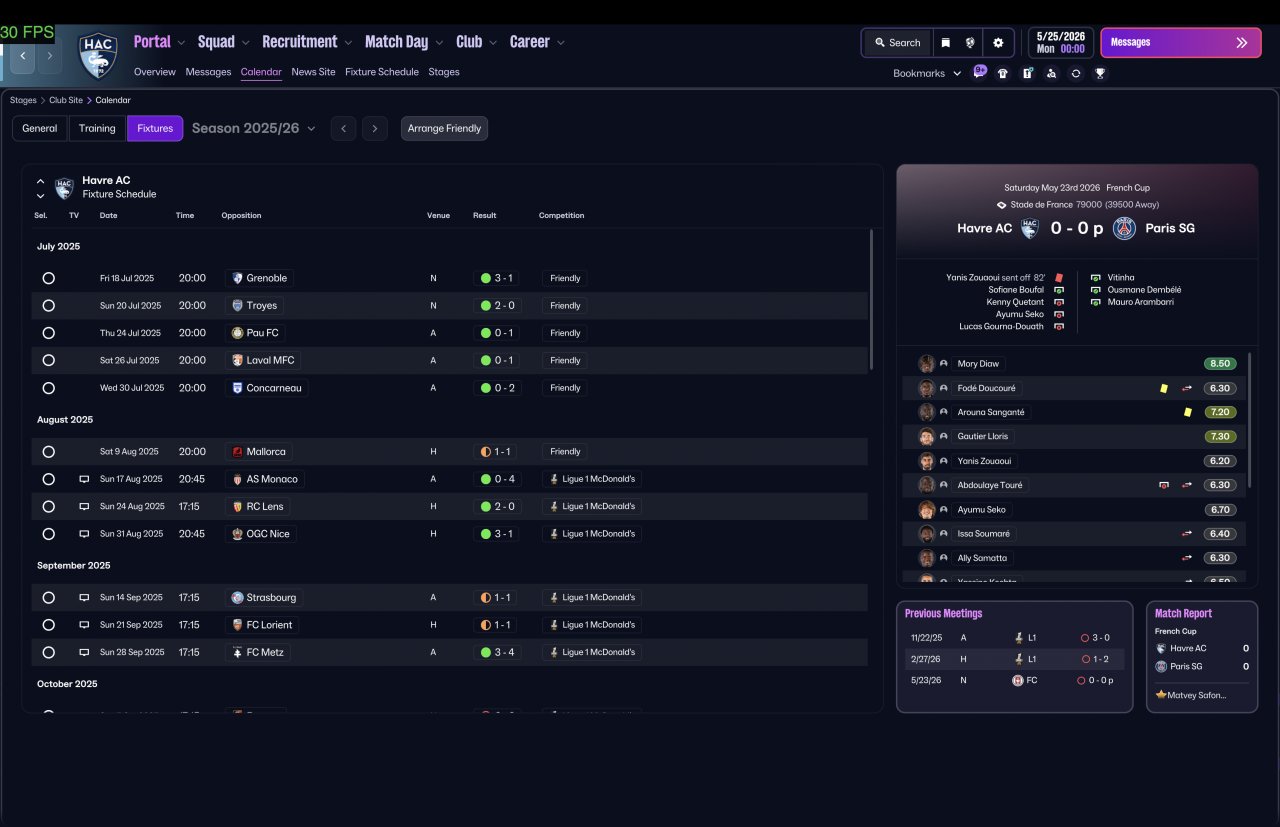Select the radio button for OGC Nice fixture
The image size is (1280, 827).
(48, 534)
